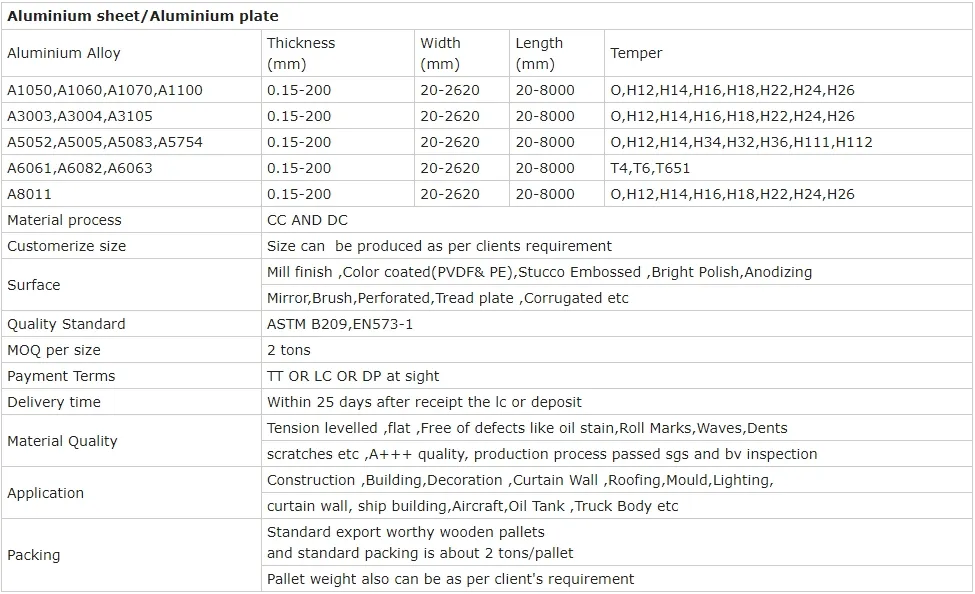Click the "Aluminium sheet/Aluminium plate" table title
Viewport: 975px width, 594px height.
click(143, 16)
